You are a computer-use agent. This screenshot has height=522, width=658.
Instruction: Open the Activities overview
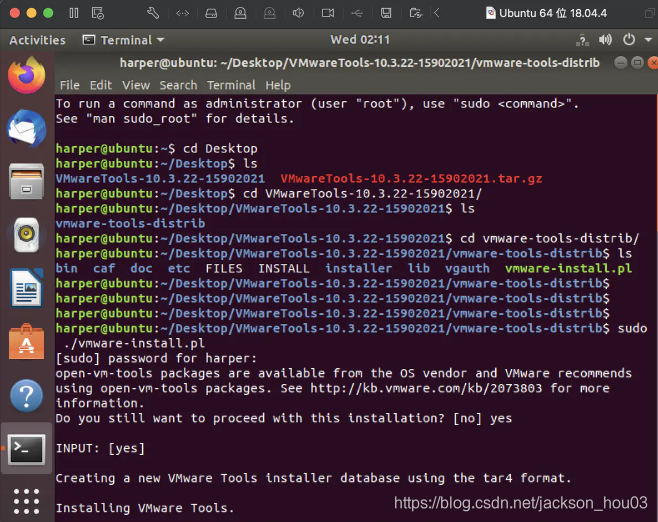37,40
